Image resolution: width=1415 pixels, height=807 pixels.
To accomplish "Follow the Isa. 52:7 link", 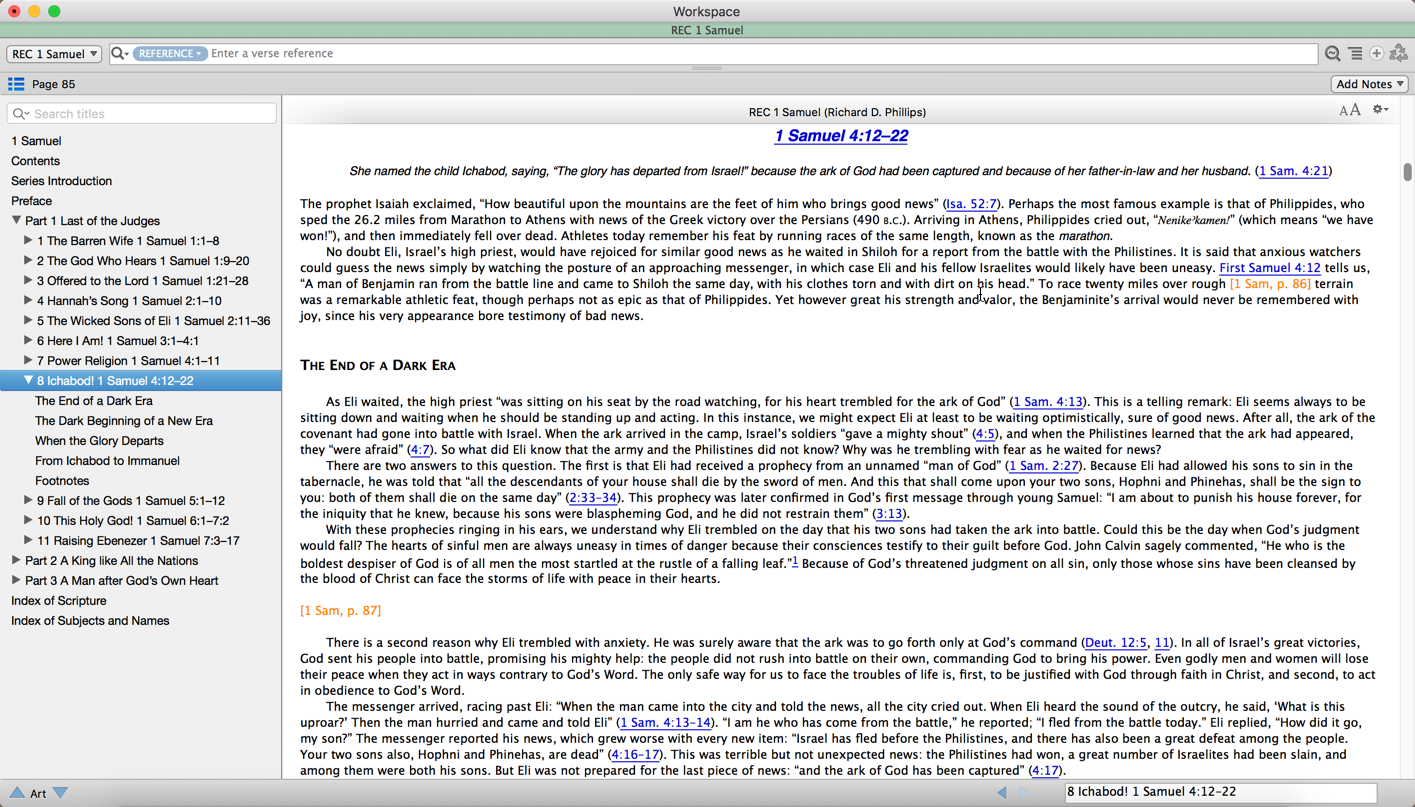I will click(x=971, y=204).
